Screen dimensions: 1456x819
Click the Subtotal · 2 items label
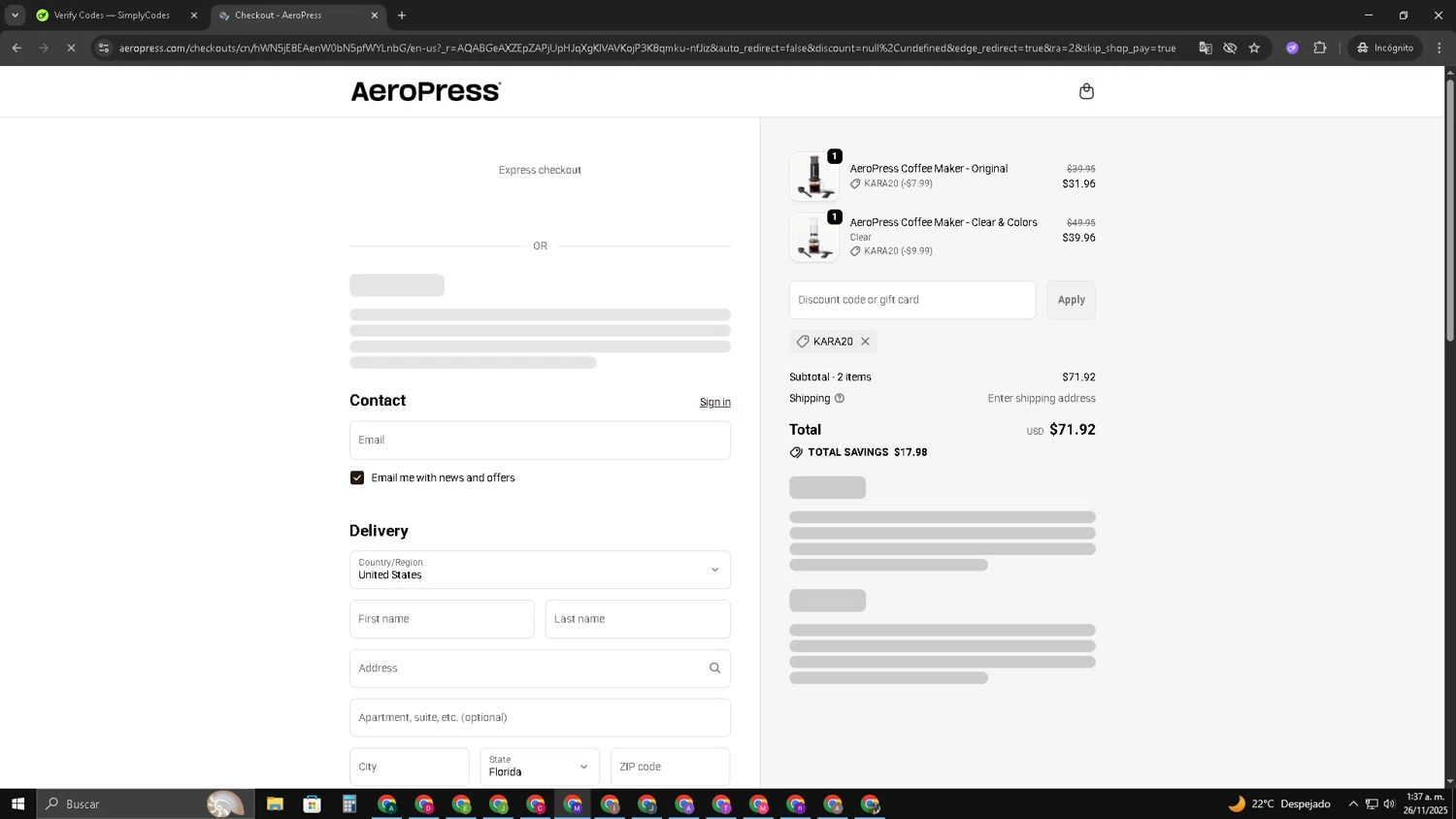pos(830,377)
